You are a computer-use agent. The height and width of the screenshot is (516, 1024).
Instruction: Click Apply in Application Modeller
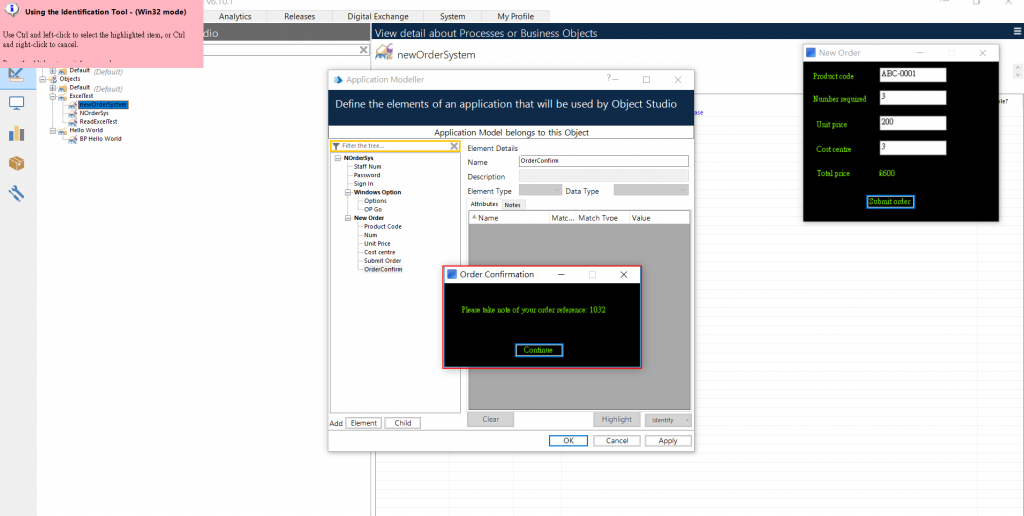pos(668,441)
